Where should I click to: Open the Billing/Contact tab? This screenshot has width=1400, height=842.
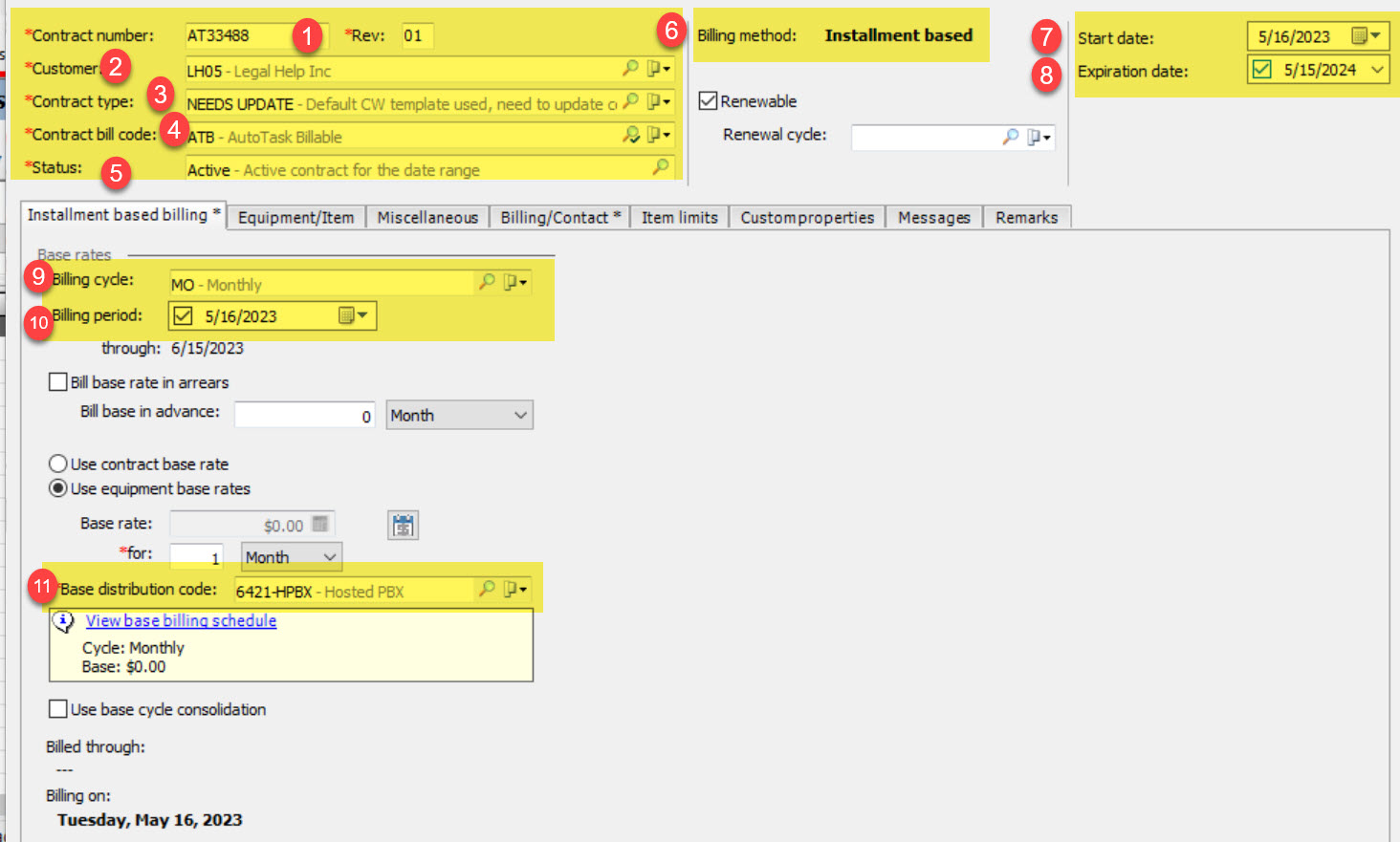click(x=560, y=218)
